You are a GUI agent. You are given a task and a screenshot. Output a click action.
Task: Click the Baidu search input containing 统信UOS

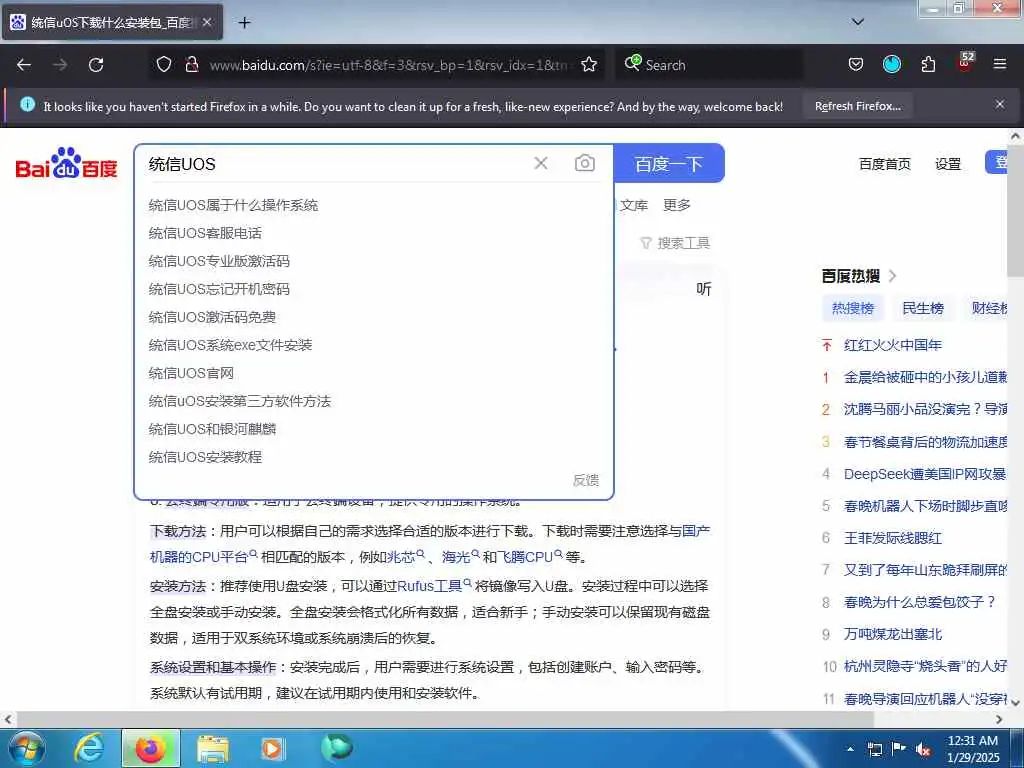point(336,163)
